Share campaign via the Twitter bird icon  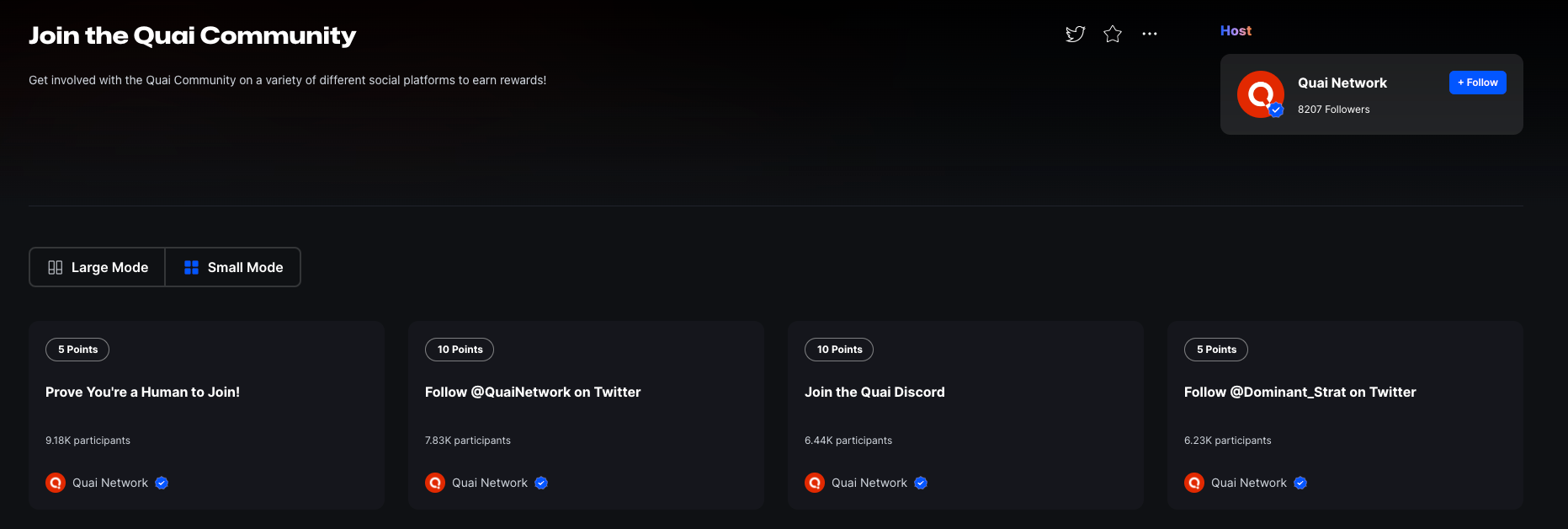(x=1075, y=34)
